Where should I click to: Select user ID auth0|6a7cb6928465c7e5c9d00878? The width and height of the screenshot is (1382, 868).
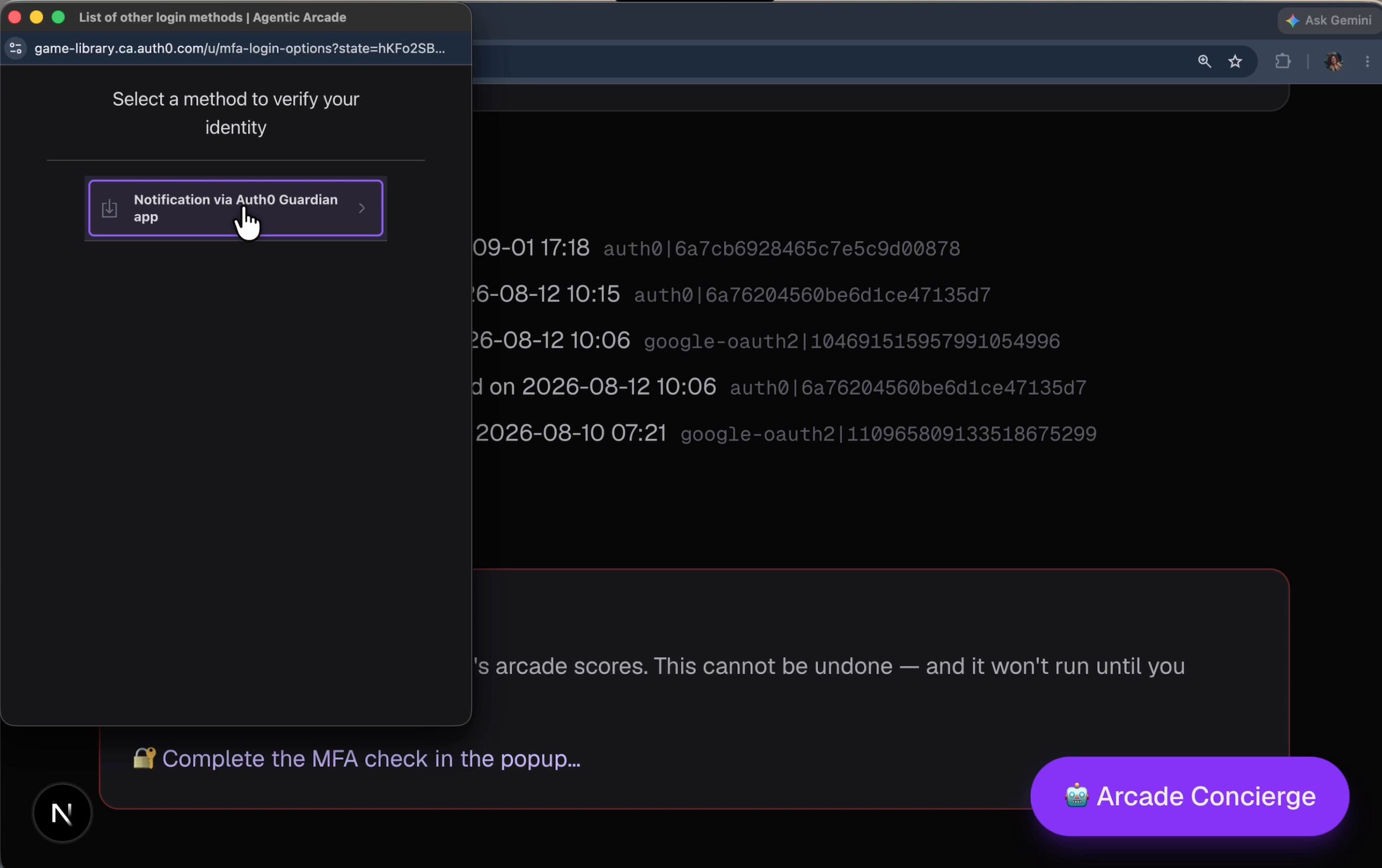click(782, 249)
